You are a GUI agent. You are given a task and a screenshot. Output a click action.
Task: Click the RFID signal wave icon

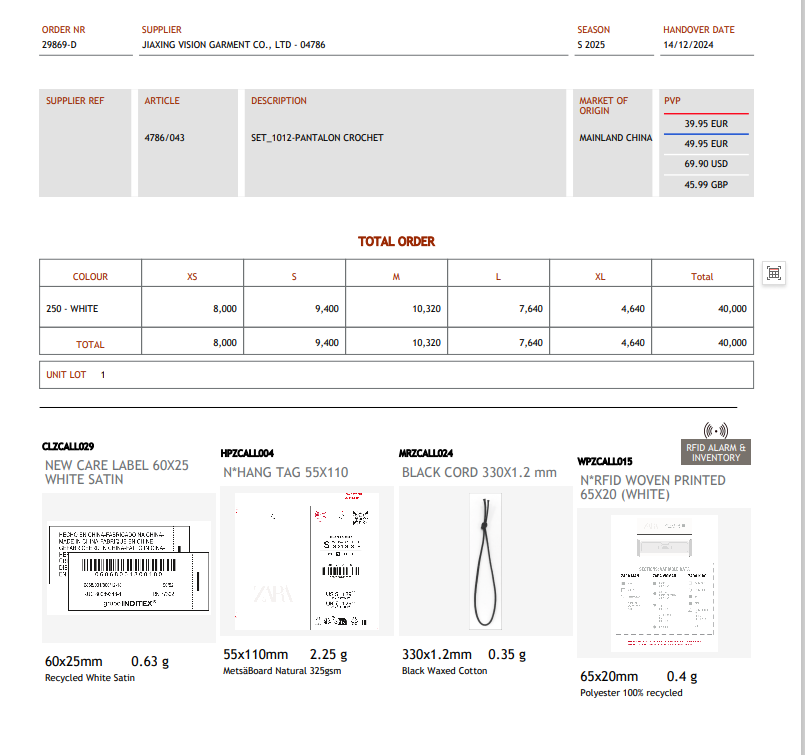(716, 429)
